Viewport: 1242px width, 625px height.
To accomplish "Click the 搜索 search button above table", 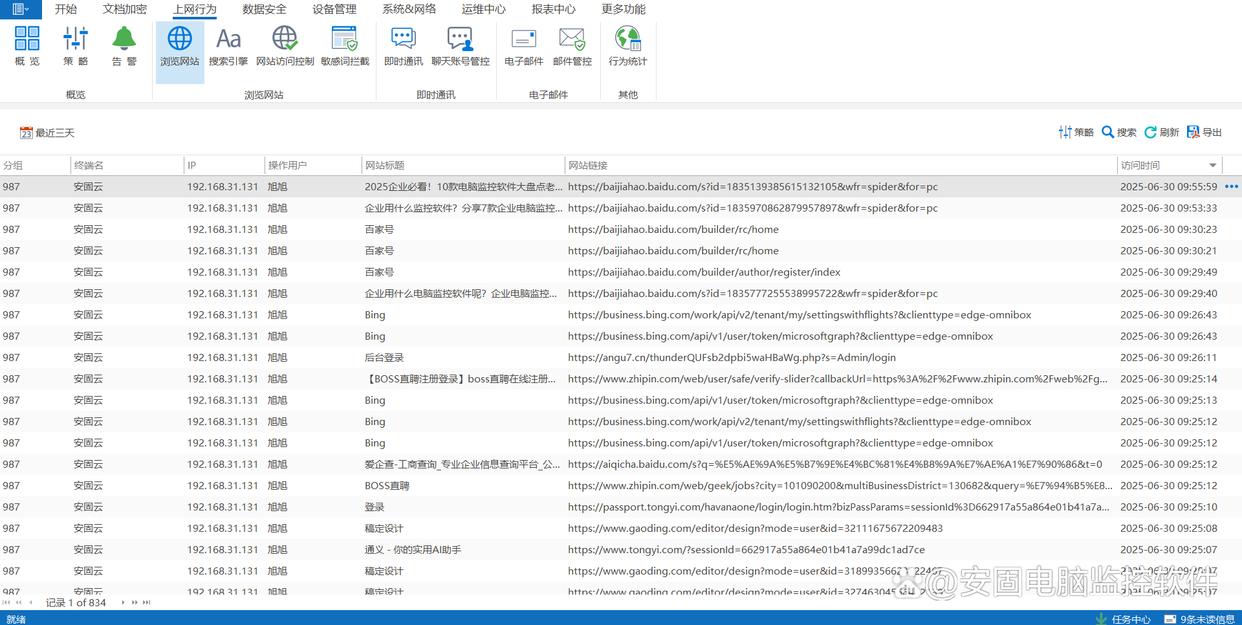I will 1119,132.
